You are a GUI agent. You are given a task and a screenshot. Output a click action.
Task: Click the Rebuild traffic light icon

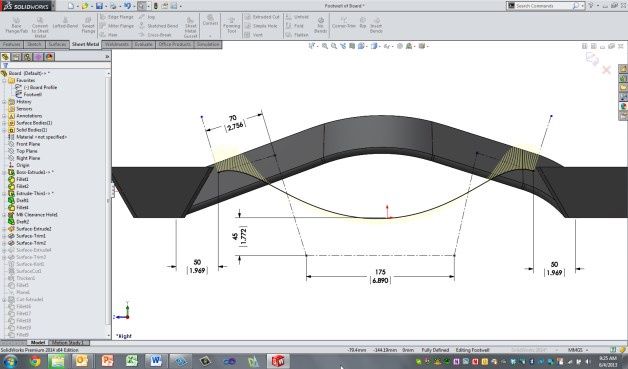156,6
